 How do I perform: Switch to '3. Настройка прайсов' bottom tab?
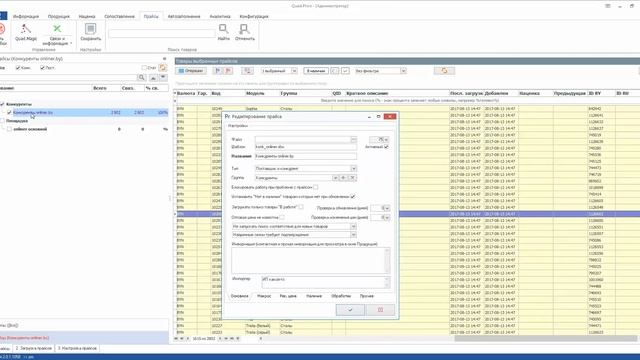(x=77, y=349)
